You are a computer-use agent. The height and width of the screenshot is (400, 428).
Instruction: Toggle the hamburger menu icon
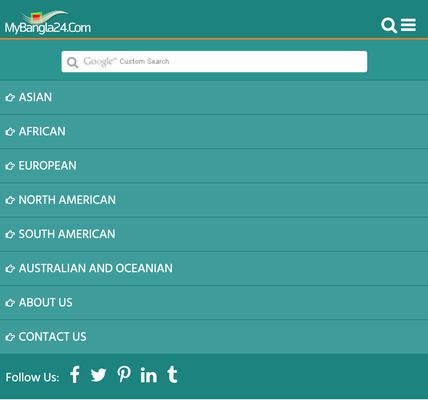click(x=408, y=25)
